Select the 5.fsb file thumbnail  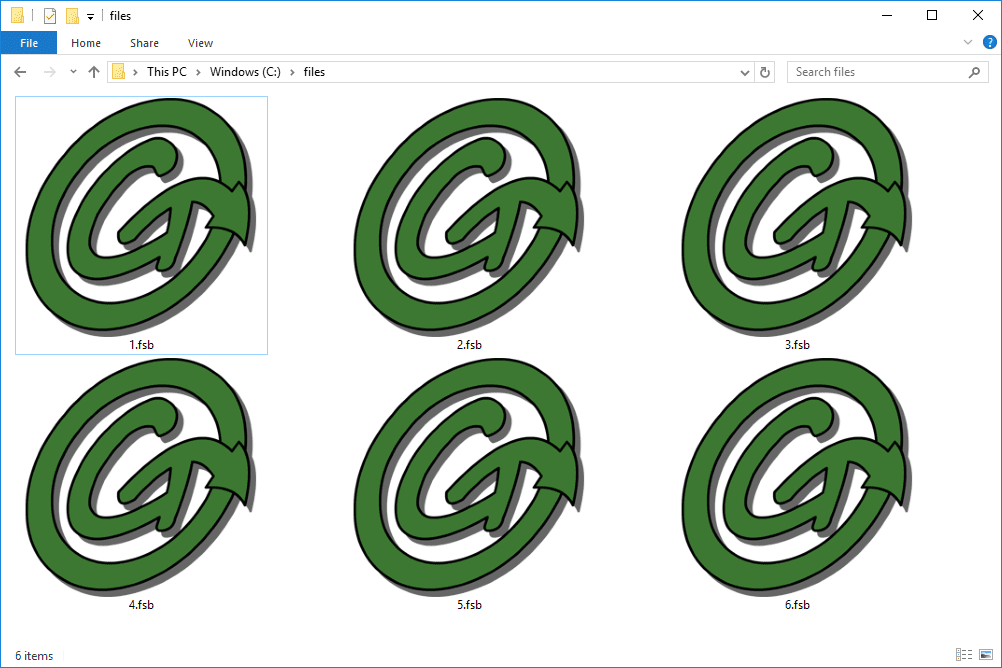click(469, 485)
